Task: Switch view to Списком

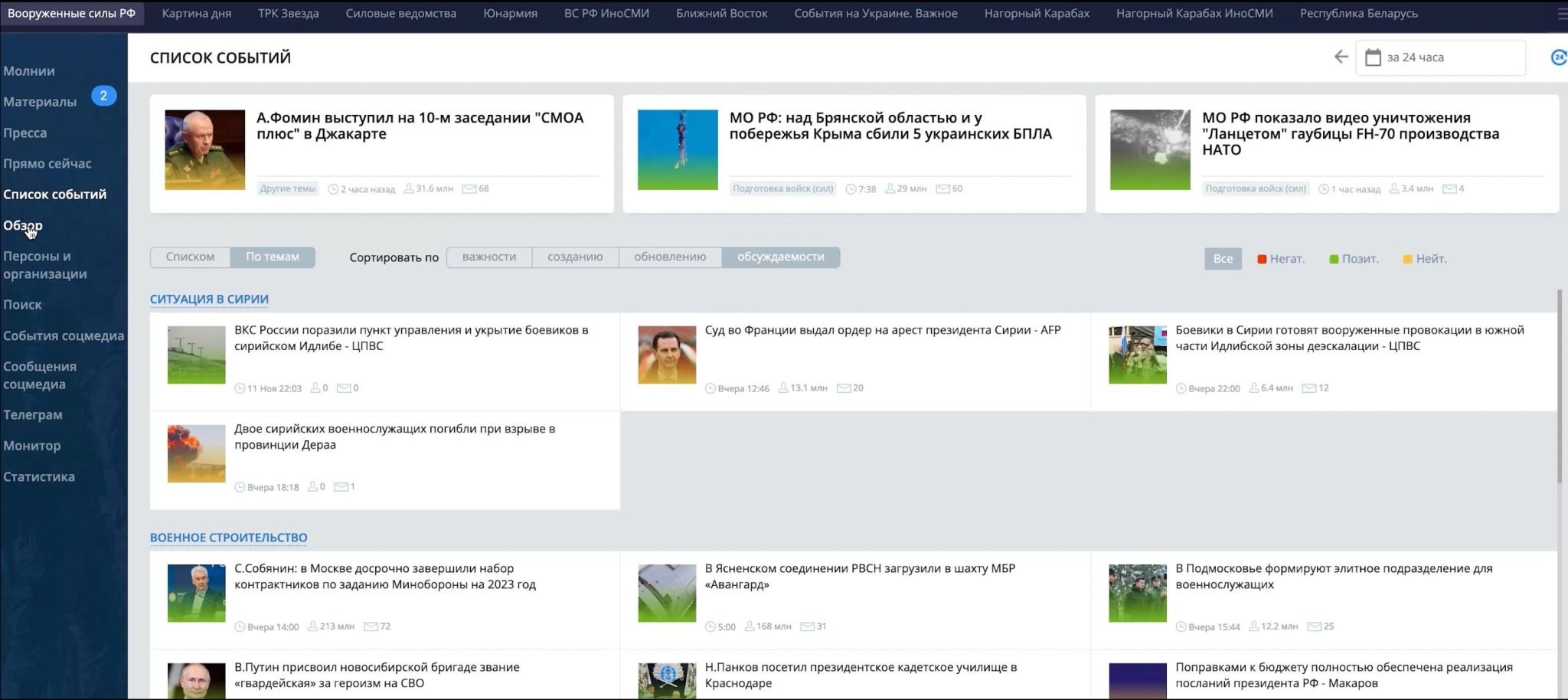Action: tap(190, 257)
